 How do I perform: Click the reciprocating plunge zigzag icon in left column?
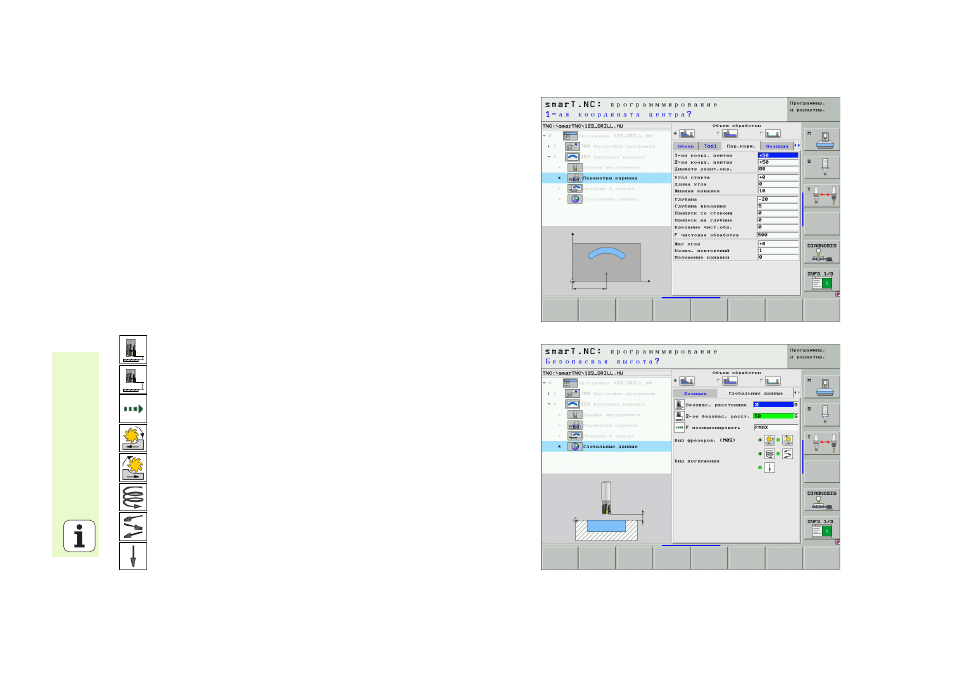coord(133,526)
